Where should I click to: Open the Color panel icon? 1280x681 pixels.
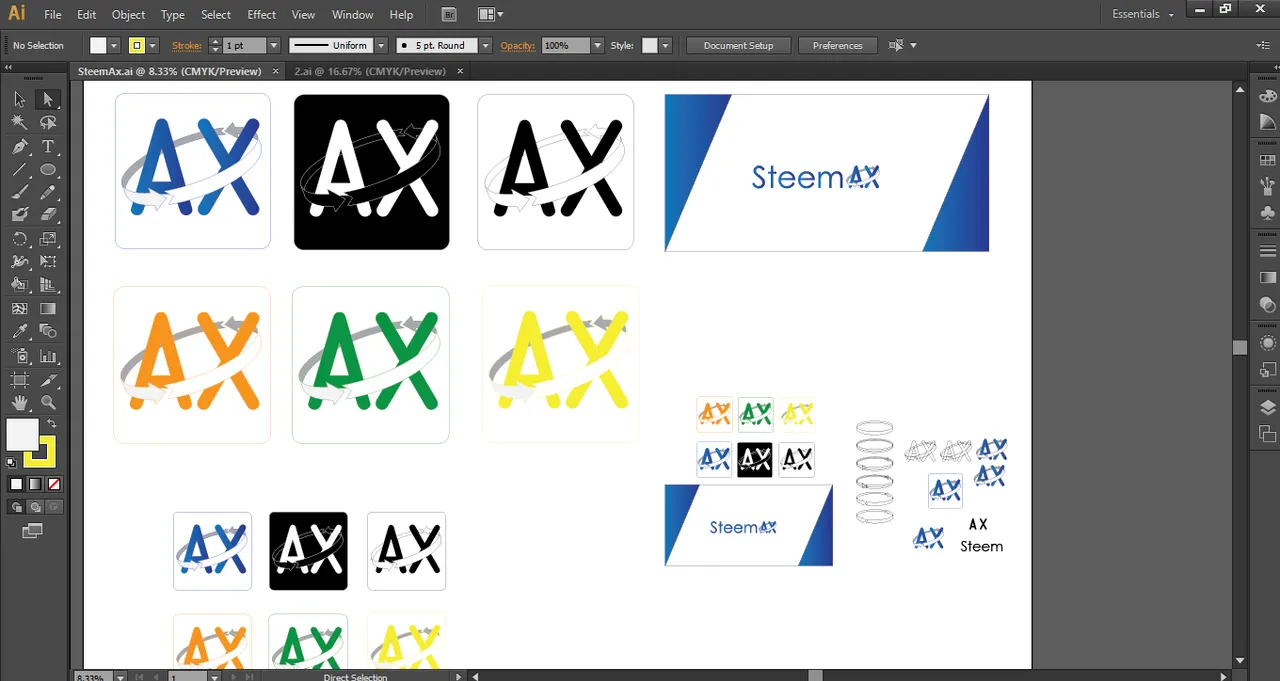tap(1268, 97)
